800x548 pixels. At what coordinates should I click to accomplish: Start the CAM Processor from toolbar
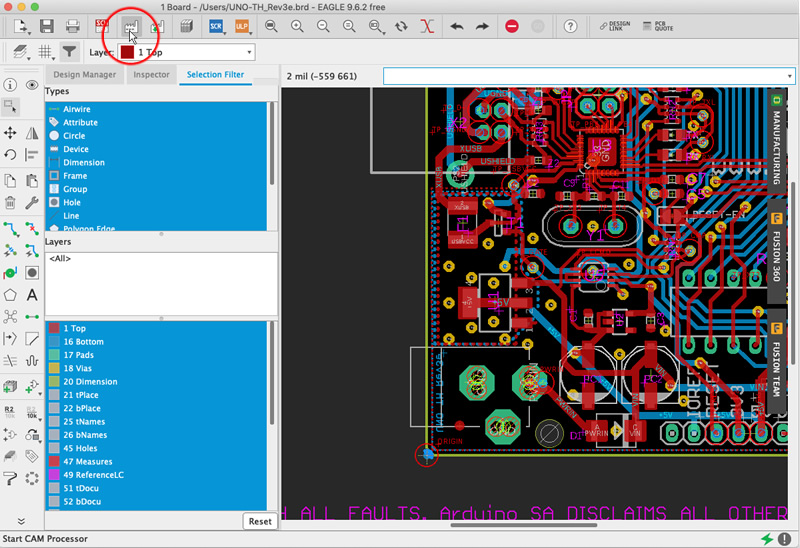[131, 26]
